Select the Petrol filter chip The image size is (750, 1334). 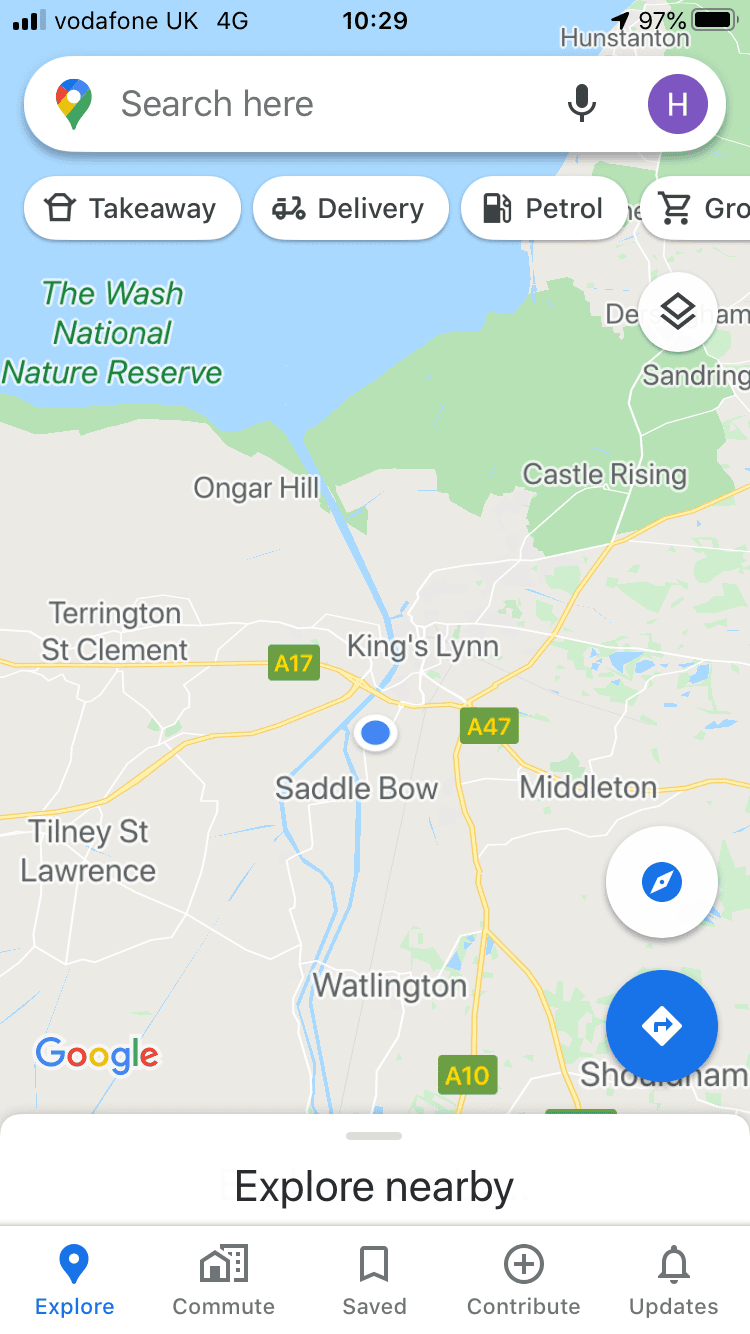(x=544, y=208)
